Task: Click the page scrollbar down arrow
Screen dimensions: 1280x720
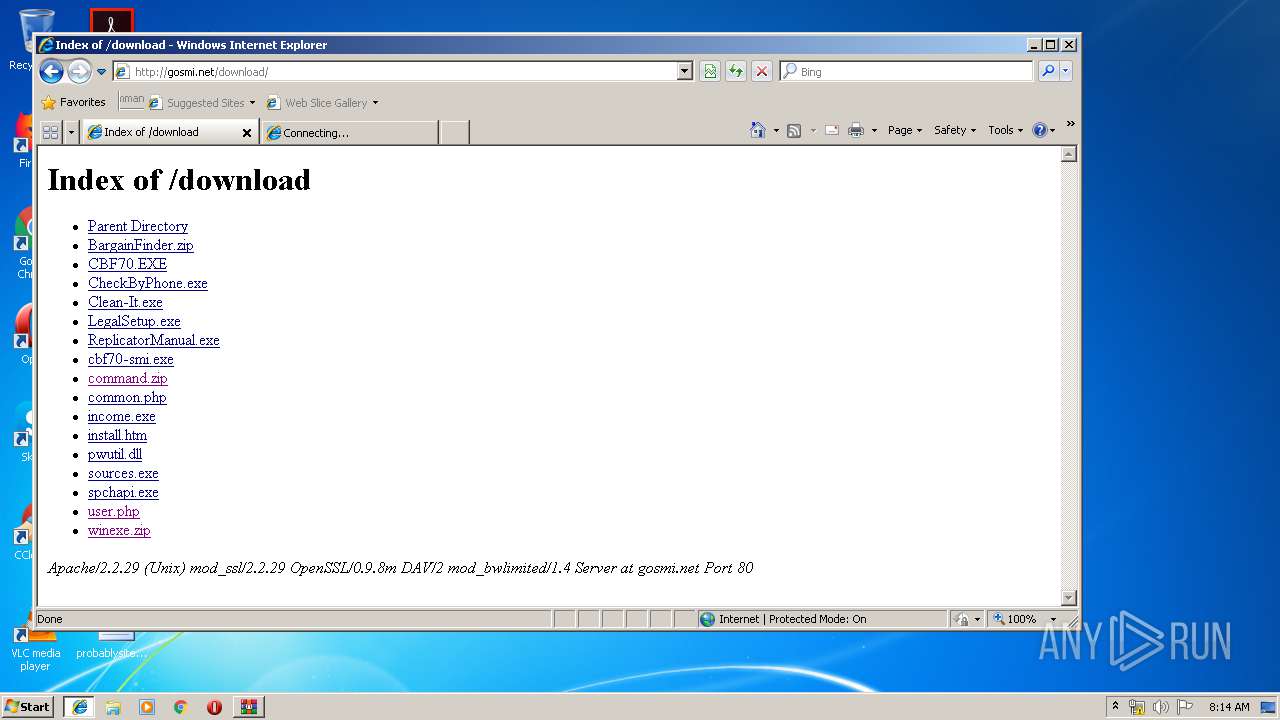Action: tap(1068, 597)
